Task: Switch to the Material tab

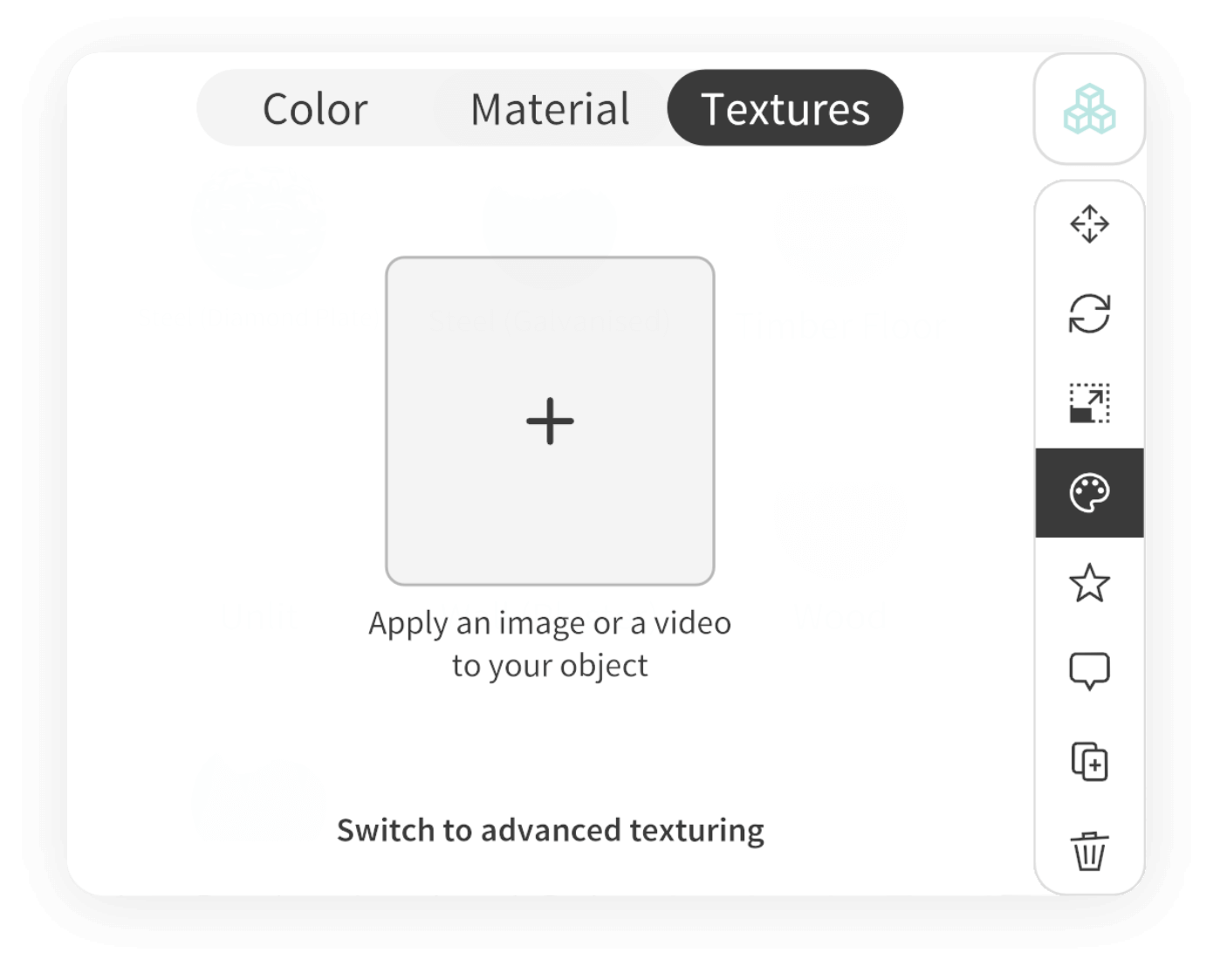Action: coord(550,109)
